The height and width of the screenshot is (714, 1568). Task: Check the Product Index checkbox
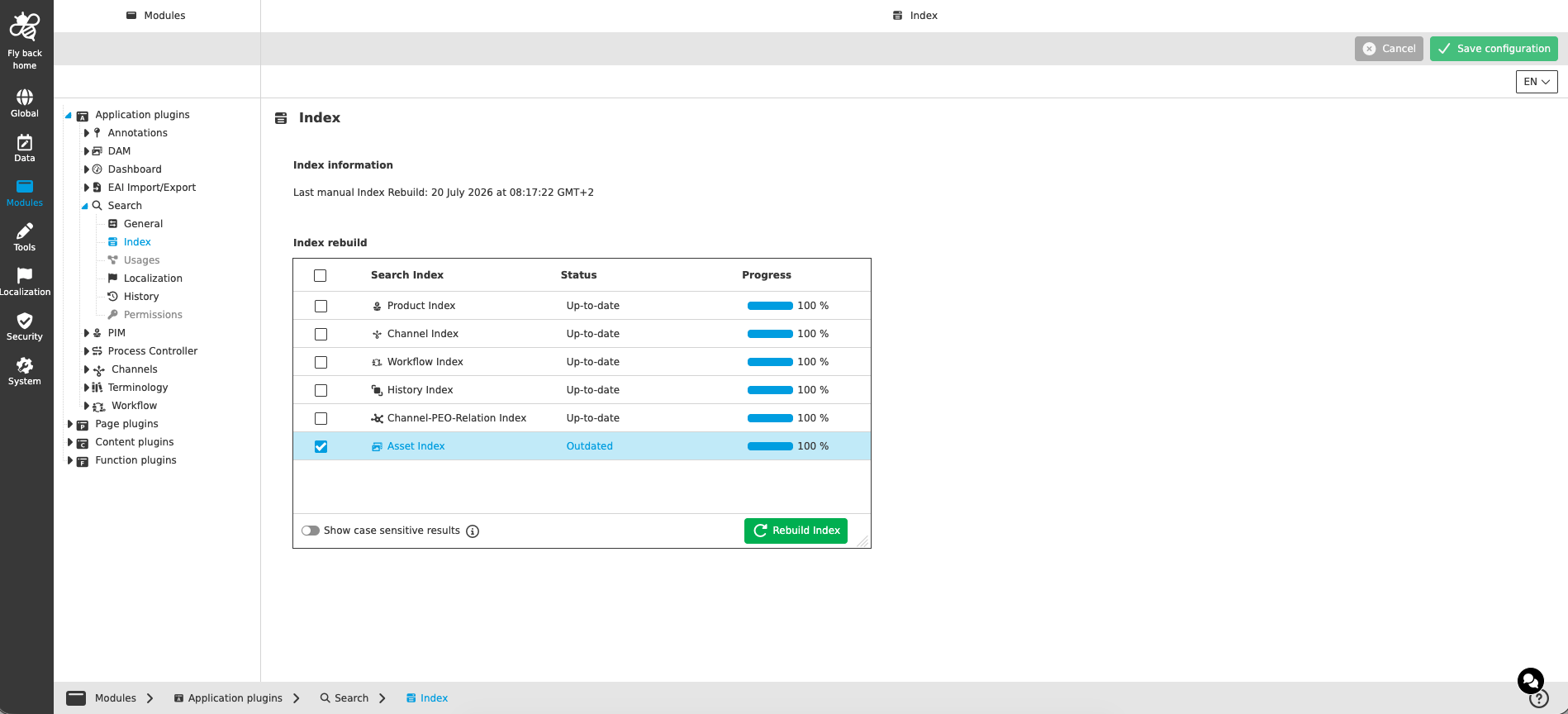coord(321,306)
